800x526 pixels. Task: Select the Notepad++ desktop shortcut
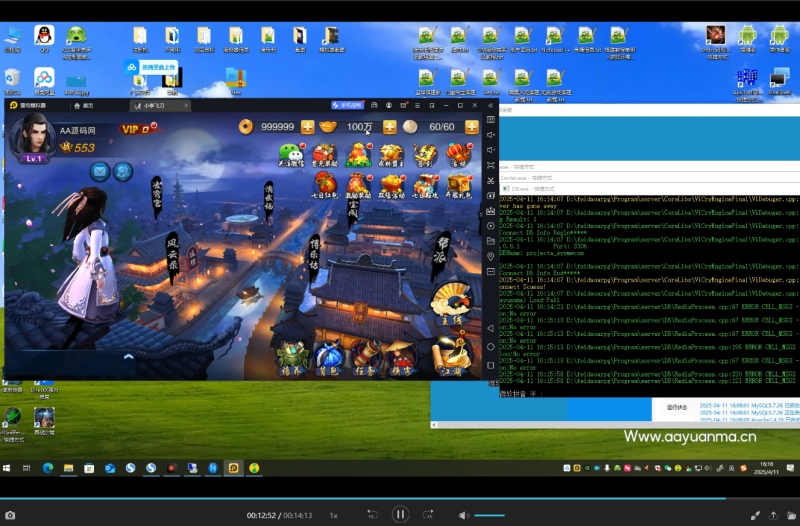tap(555, 39)
